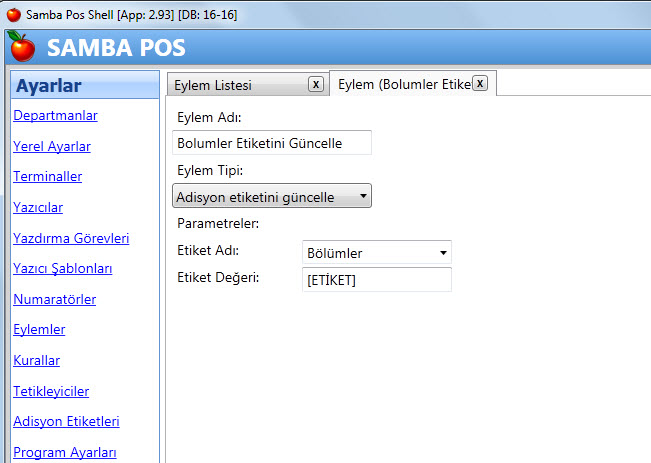Navigate to Yazıcılar
Viewport: 651px width, 463px height.
pos(38,208)
